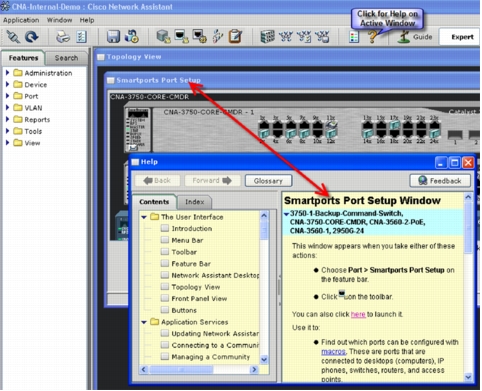Viewport: 482px width, 391px height.
Task: Click the Refresh toolbar icon
Action: [x=32, y=37]
